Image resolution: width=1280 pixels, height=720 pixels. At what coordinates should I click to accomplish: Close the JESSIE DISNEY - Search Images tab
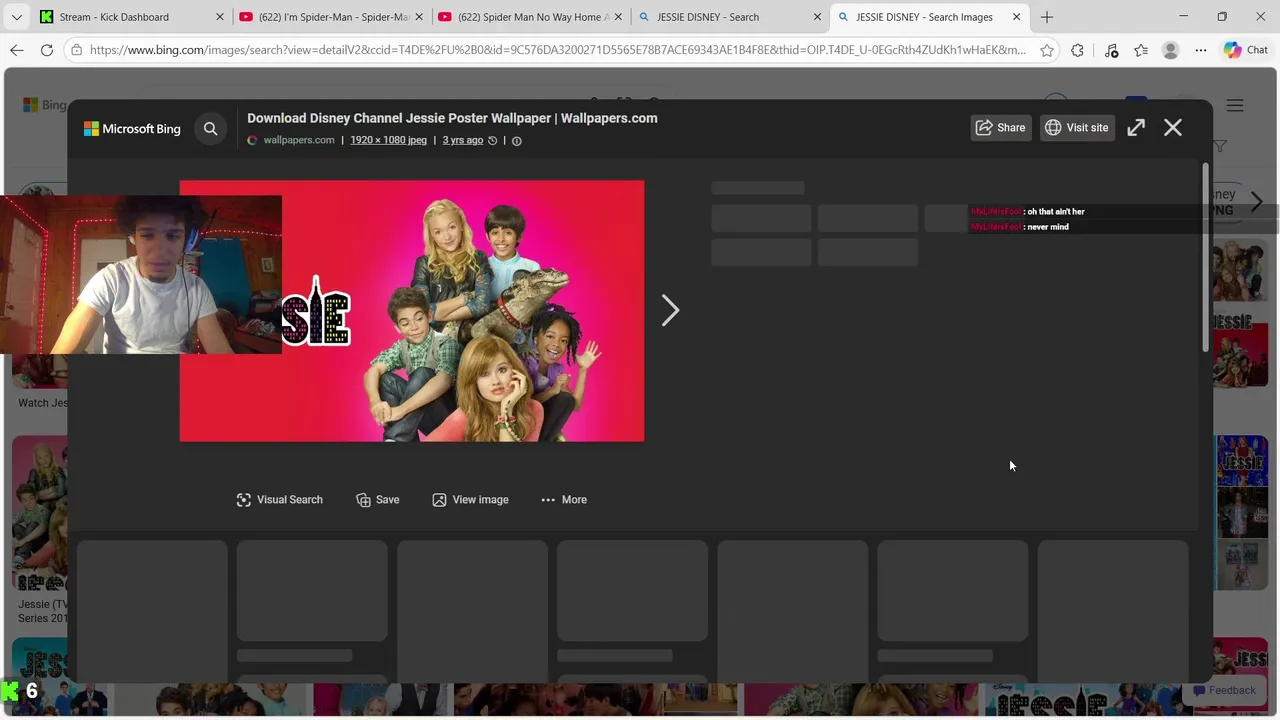1017,17
